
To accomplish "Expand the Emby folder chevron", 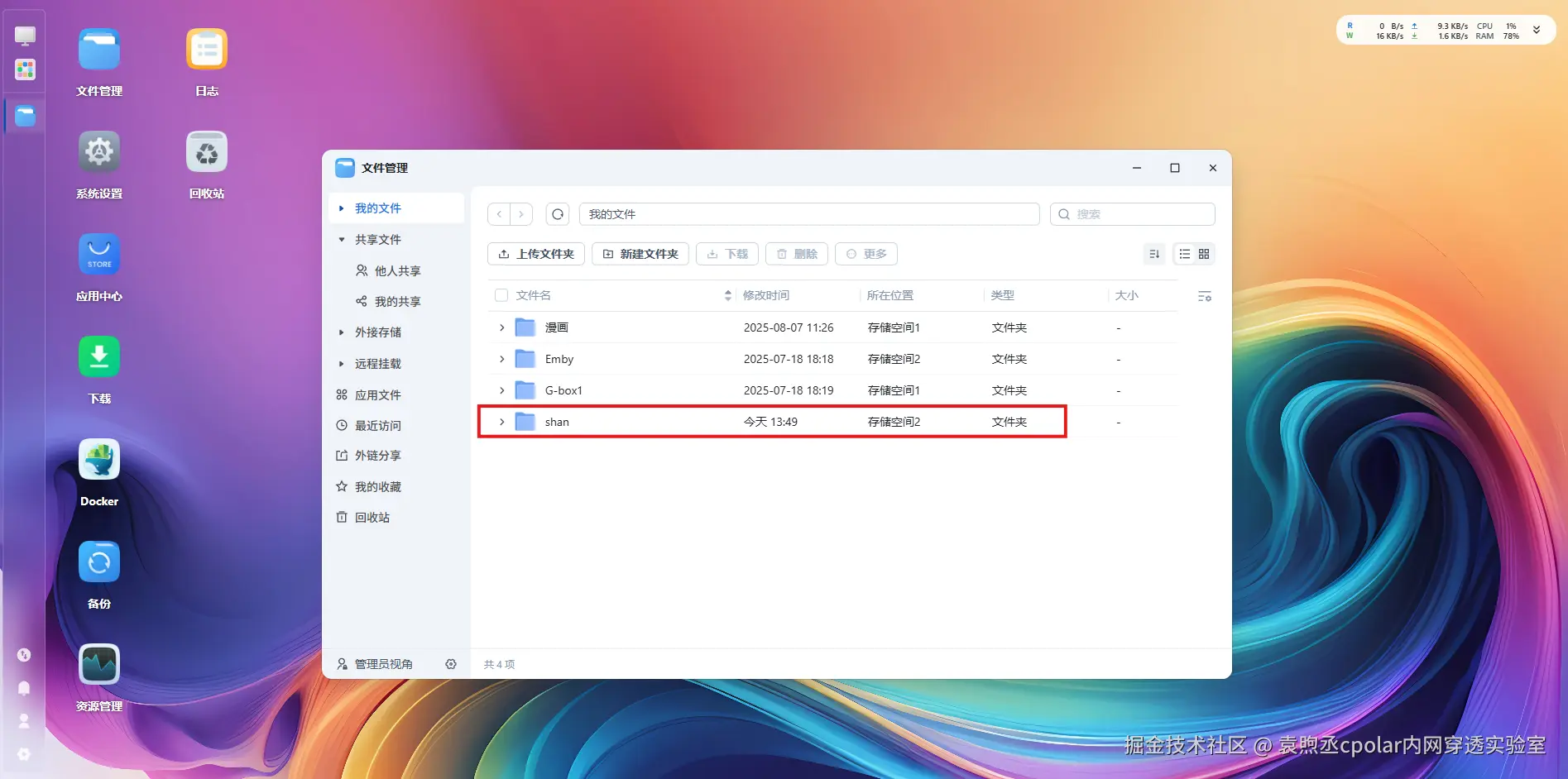I will (x=501, y=359).
